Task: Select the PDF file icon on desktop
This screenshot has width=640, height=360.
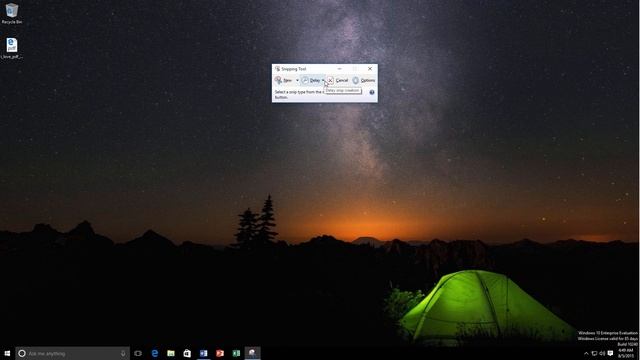Action: pyautogui.click(x=12, y=48)
